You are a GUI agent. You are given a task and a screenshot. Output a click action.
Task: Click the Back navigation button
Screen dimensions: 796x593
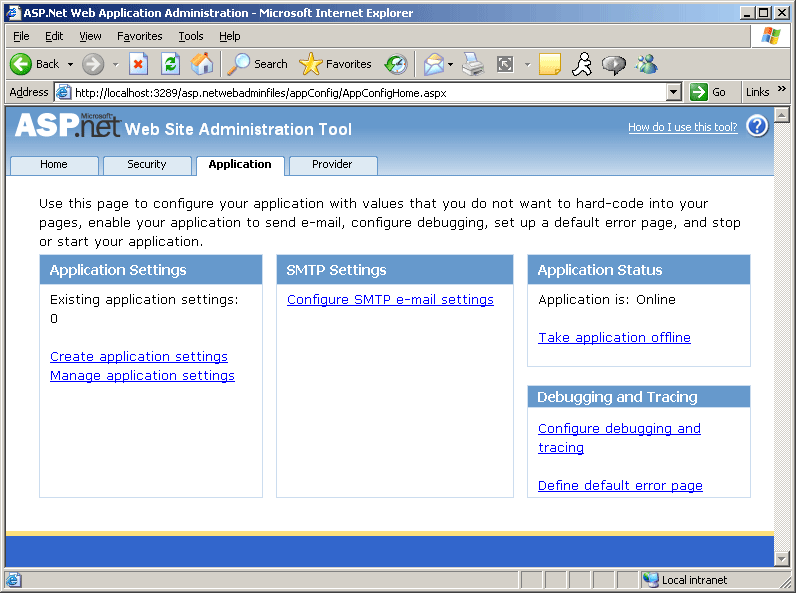35,64
